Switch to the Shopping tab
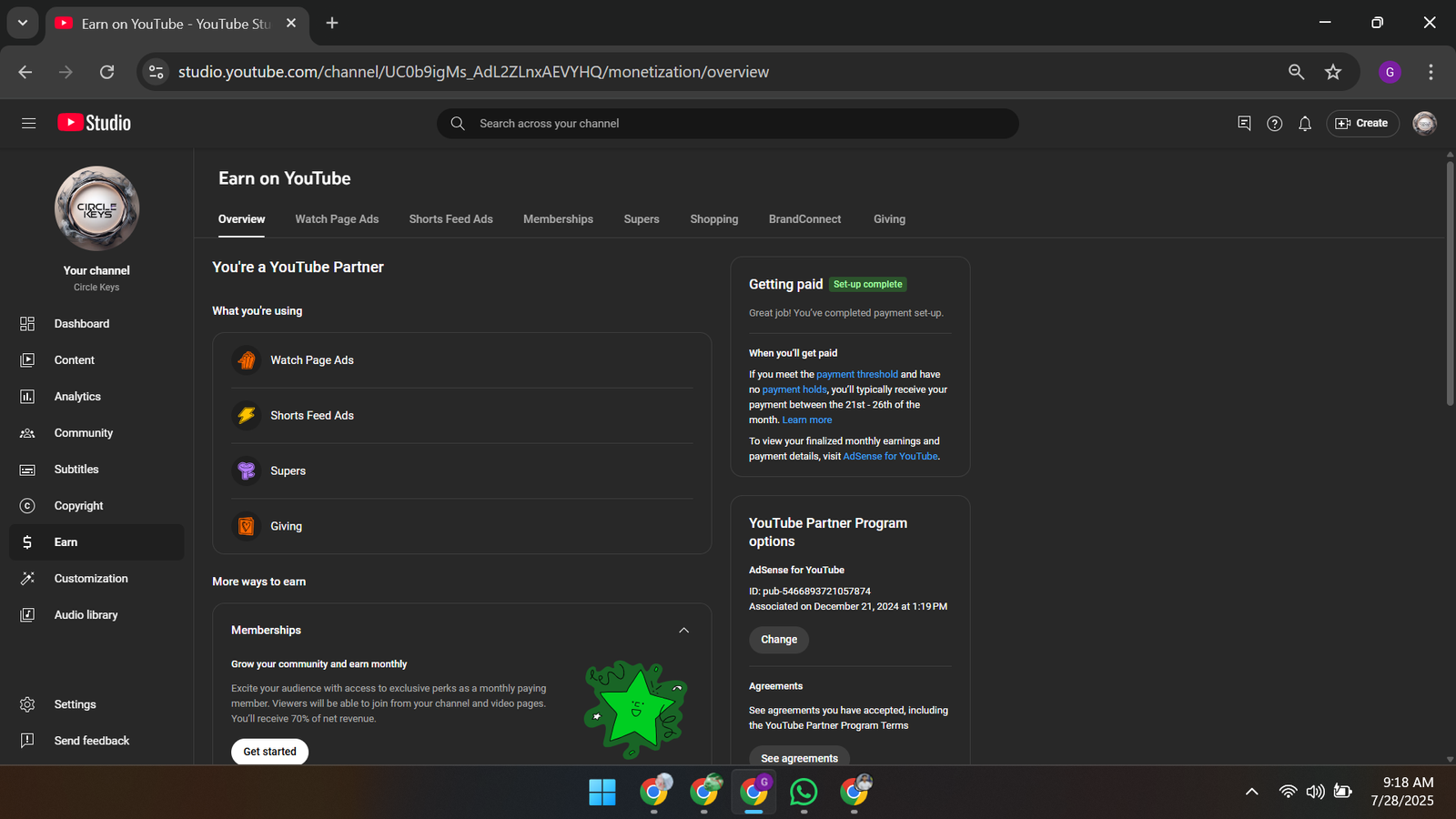1456x819 pixels. pyautogui.click(x=714, y=219)
